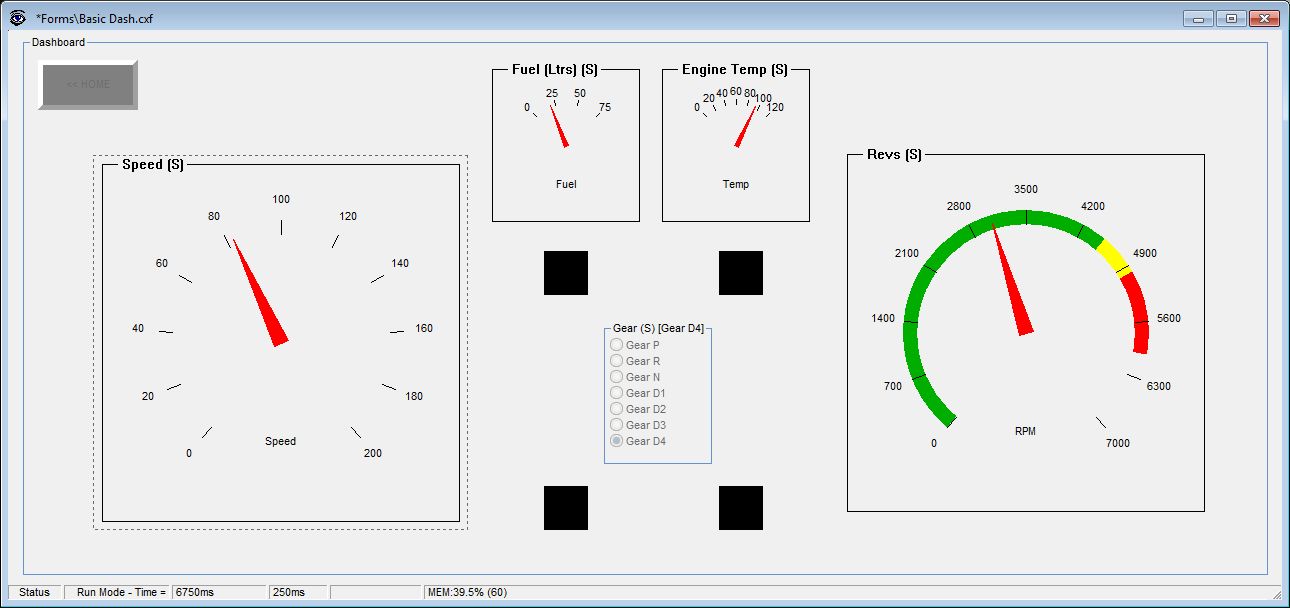1290x608 pixels.
Task: Select the Gear D1 radio button
Action: (617, 392)
